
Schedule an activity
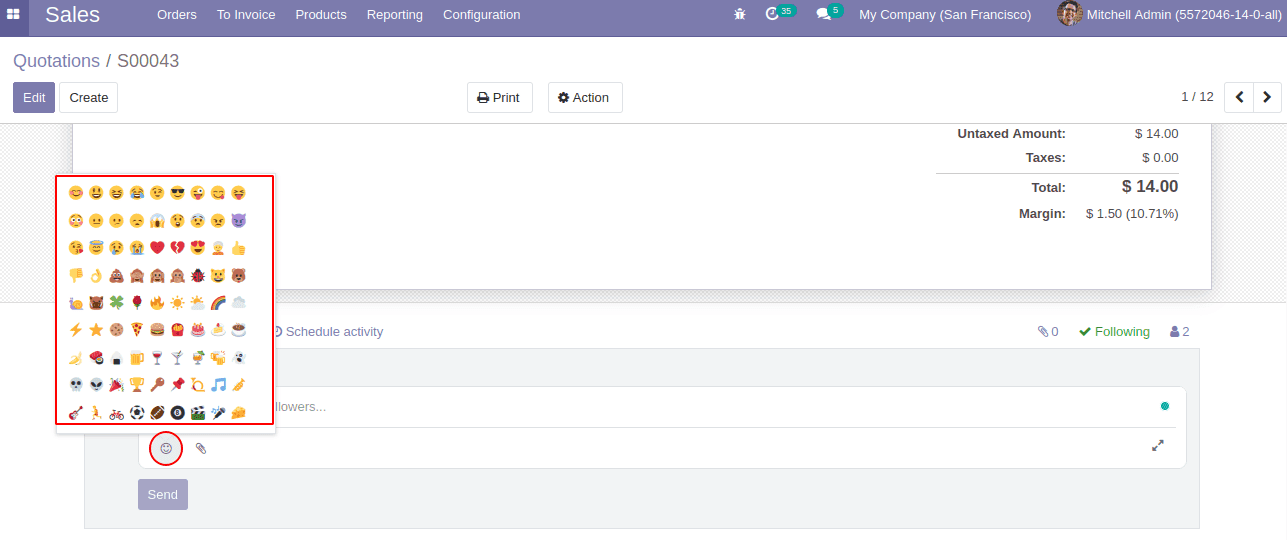coord(328,331)
